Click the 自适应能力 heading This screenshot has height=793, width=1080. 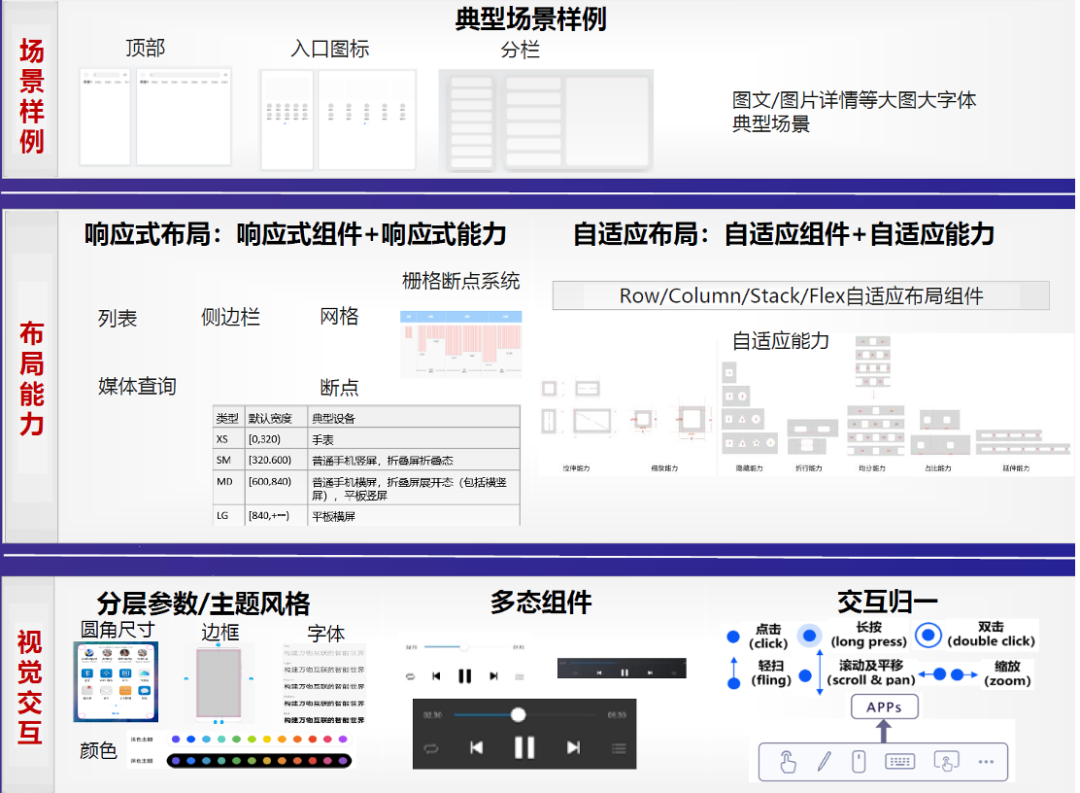tap(780, 341)
